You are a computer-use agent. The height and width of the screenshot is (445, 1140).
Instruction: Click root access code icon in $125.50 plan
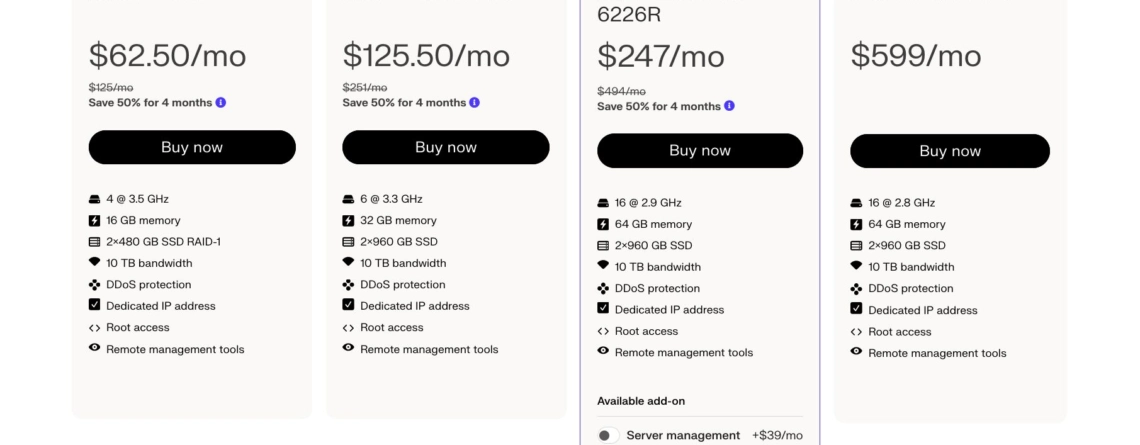coord(348,328)
